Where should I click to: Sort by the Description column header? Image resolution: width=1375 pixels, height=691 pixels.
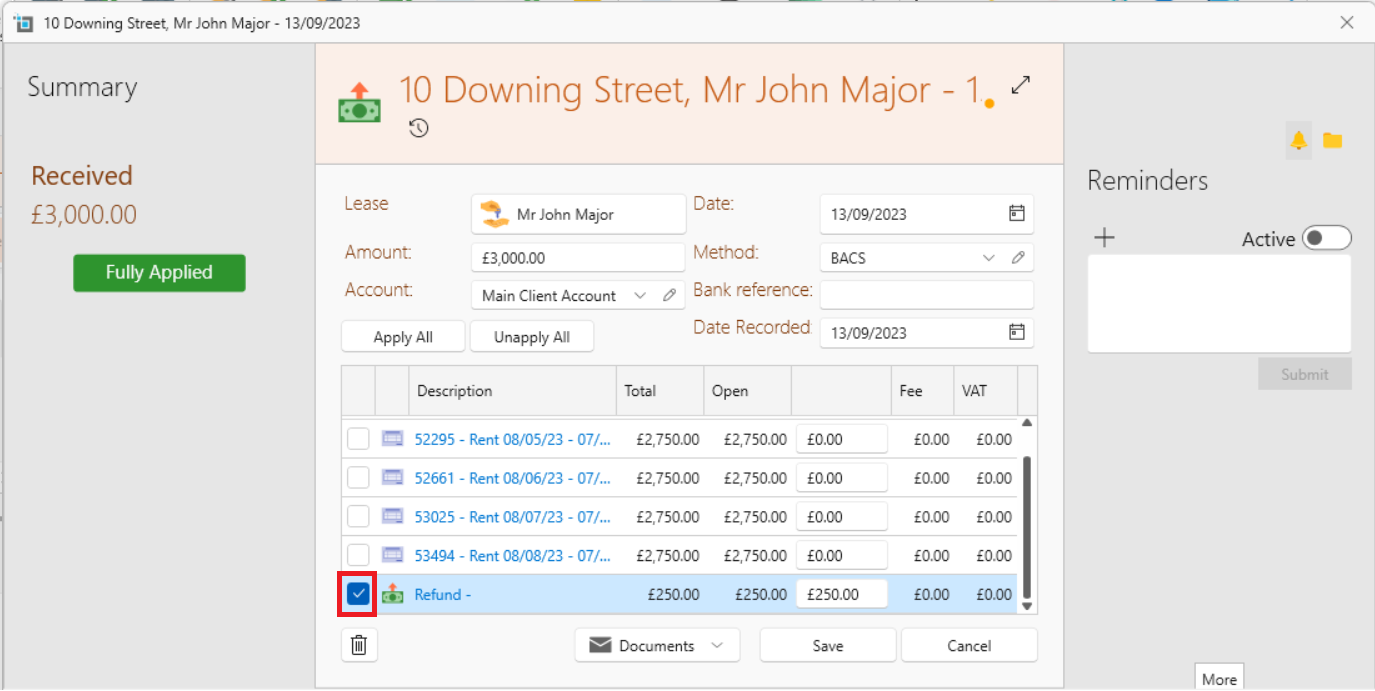[512, 391]
